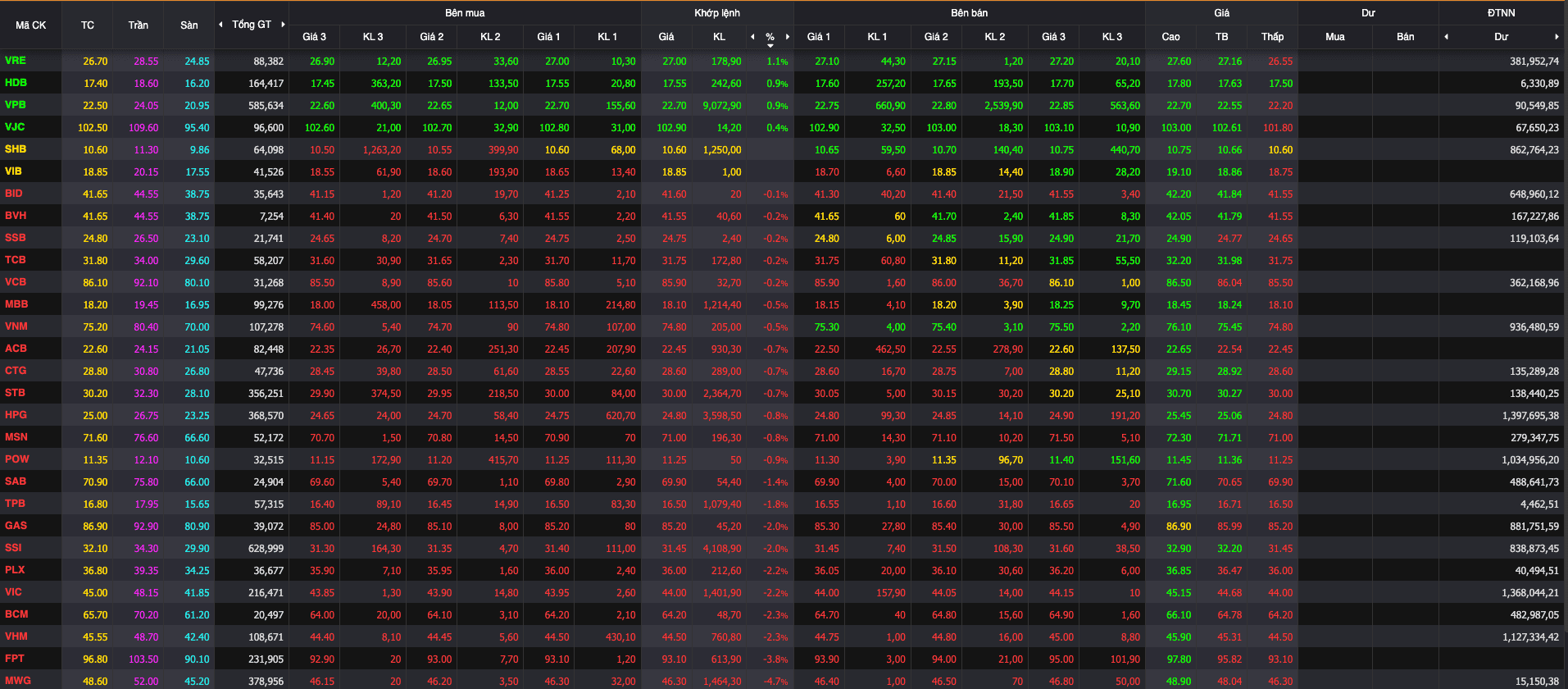Click the Bán column header under Dư
The image size is (1568, 689).
tap(1406, 37)
